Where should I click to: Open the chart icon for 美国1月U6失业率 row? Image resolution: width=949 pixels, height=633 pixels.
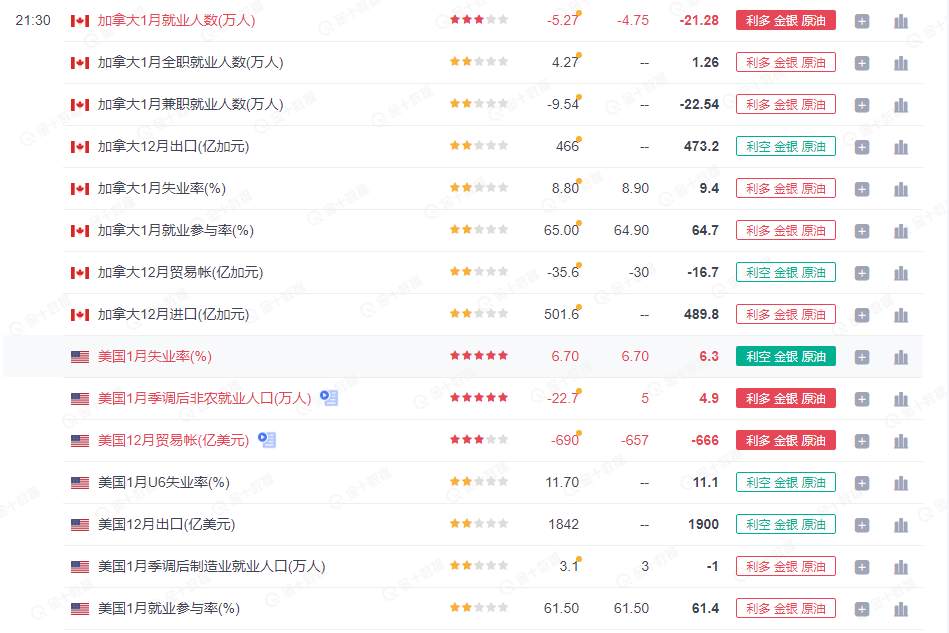(x=901, y=484)
